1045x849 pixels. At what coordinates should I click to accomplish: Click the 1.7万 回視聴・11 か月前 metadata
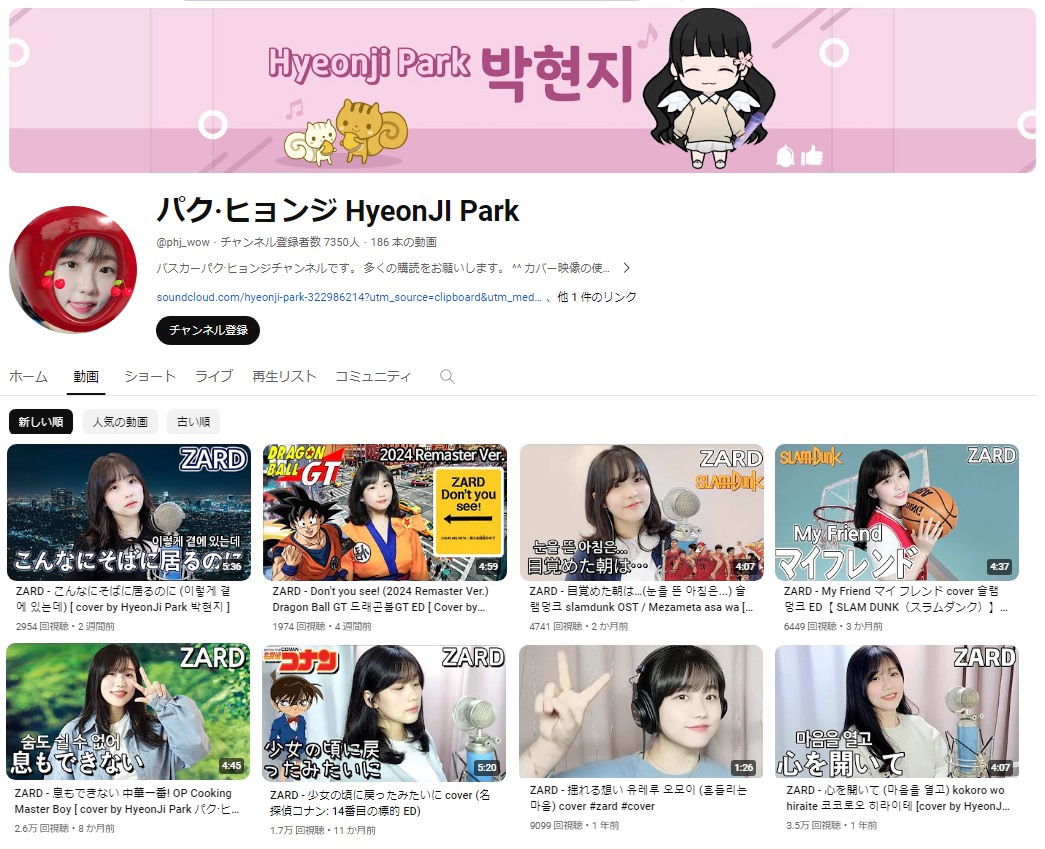(323, 830)
